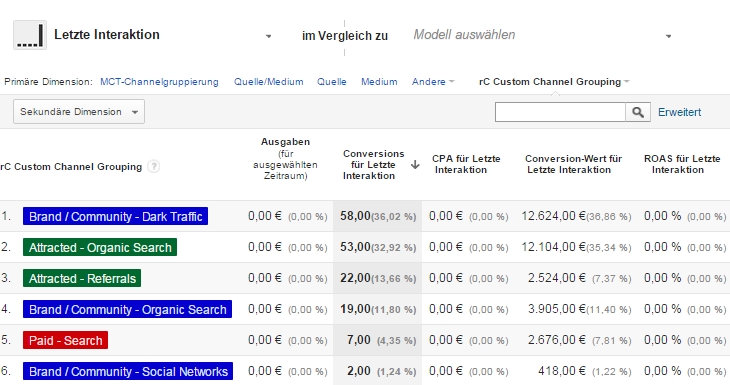Click the 2,00 conversions value
Screen dimensions: 730x385
[358, 371]
